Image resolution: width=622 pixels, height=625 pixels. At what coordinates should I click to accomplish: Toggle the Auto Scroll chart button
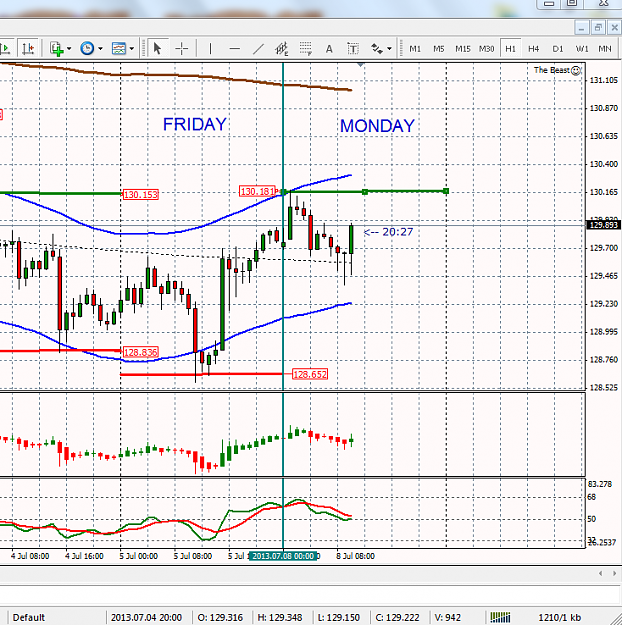pyautogui.click(x=6, y=49)
